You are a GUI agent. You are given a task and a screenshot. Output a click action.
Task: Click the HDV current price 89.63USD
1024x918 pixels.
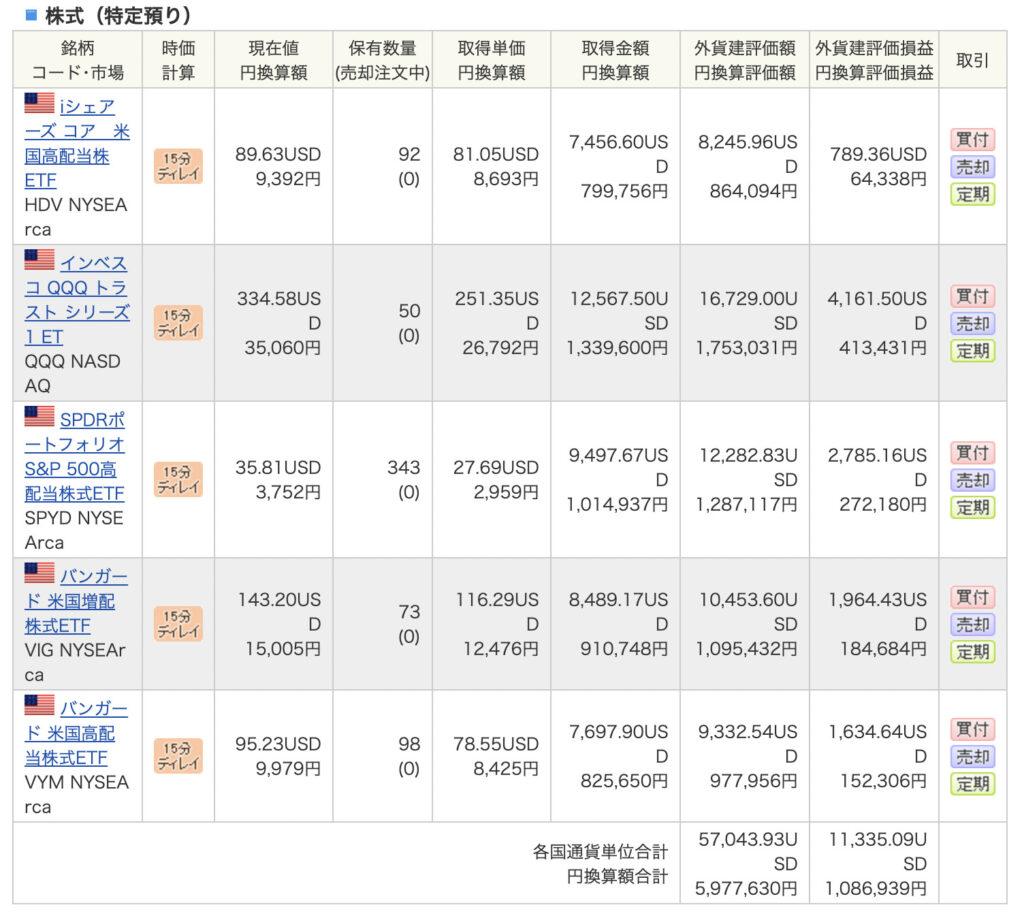[x=278, y=155]
